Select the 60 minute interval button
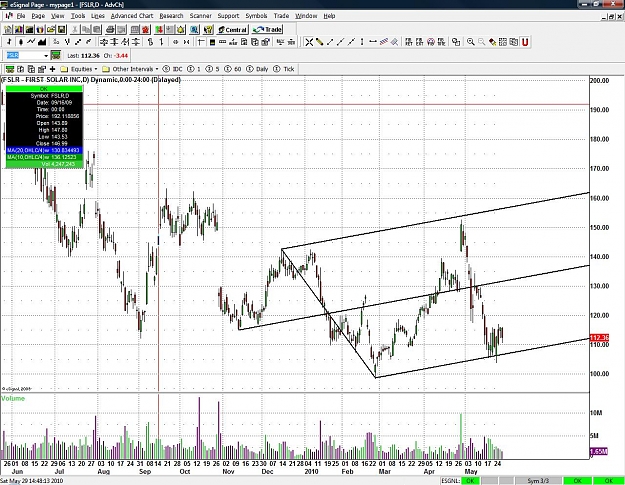The width and height of the screenshot is (625, 485). (x=233, y=69)
